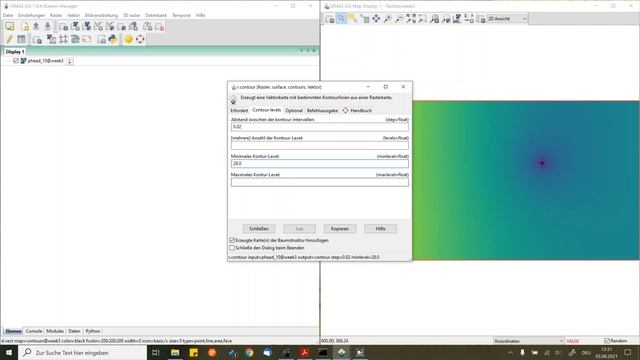Open the Python shell icon
640x360 pixels.
pos(113,39)
